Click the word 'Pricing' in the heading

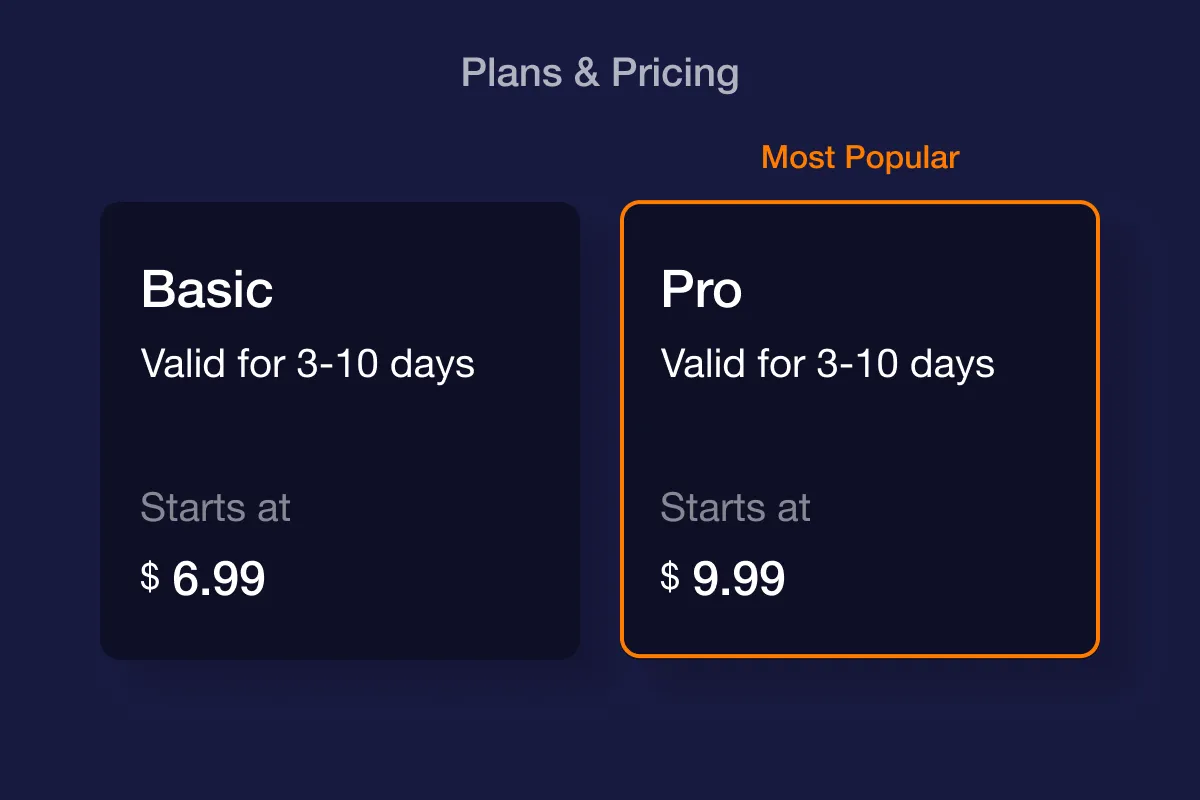[x=675, y=74]
